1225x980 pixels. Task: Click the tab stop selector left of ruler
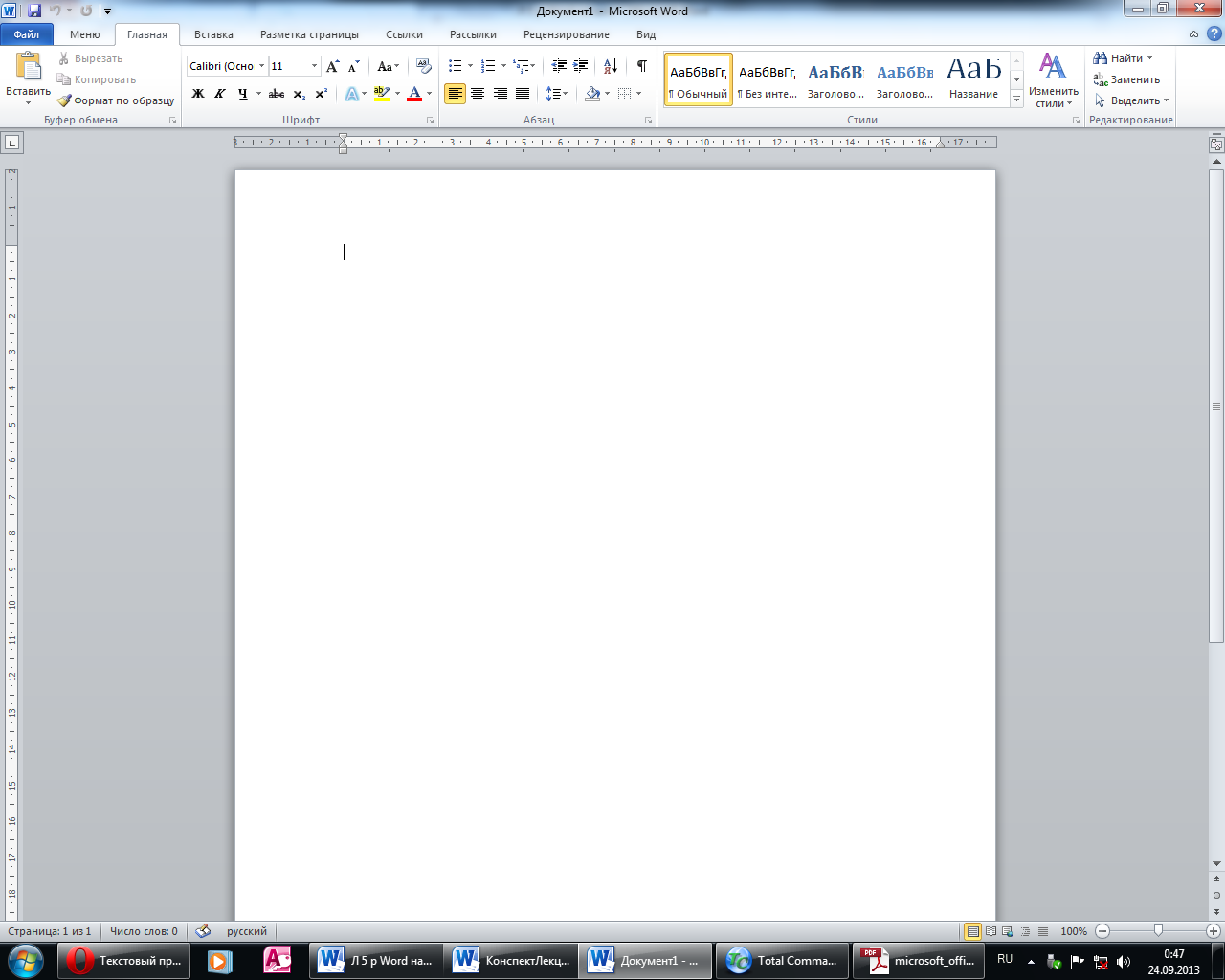point(11,143)
